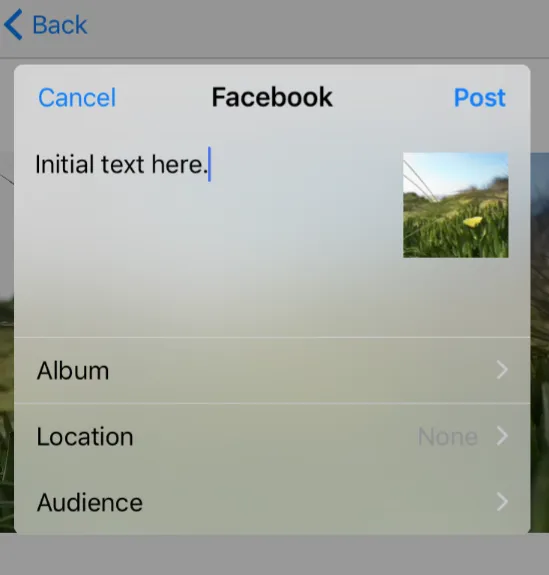Click the empty navigation bar beside Back

coord(315,29)
